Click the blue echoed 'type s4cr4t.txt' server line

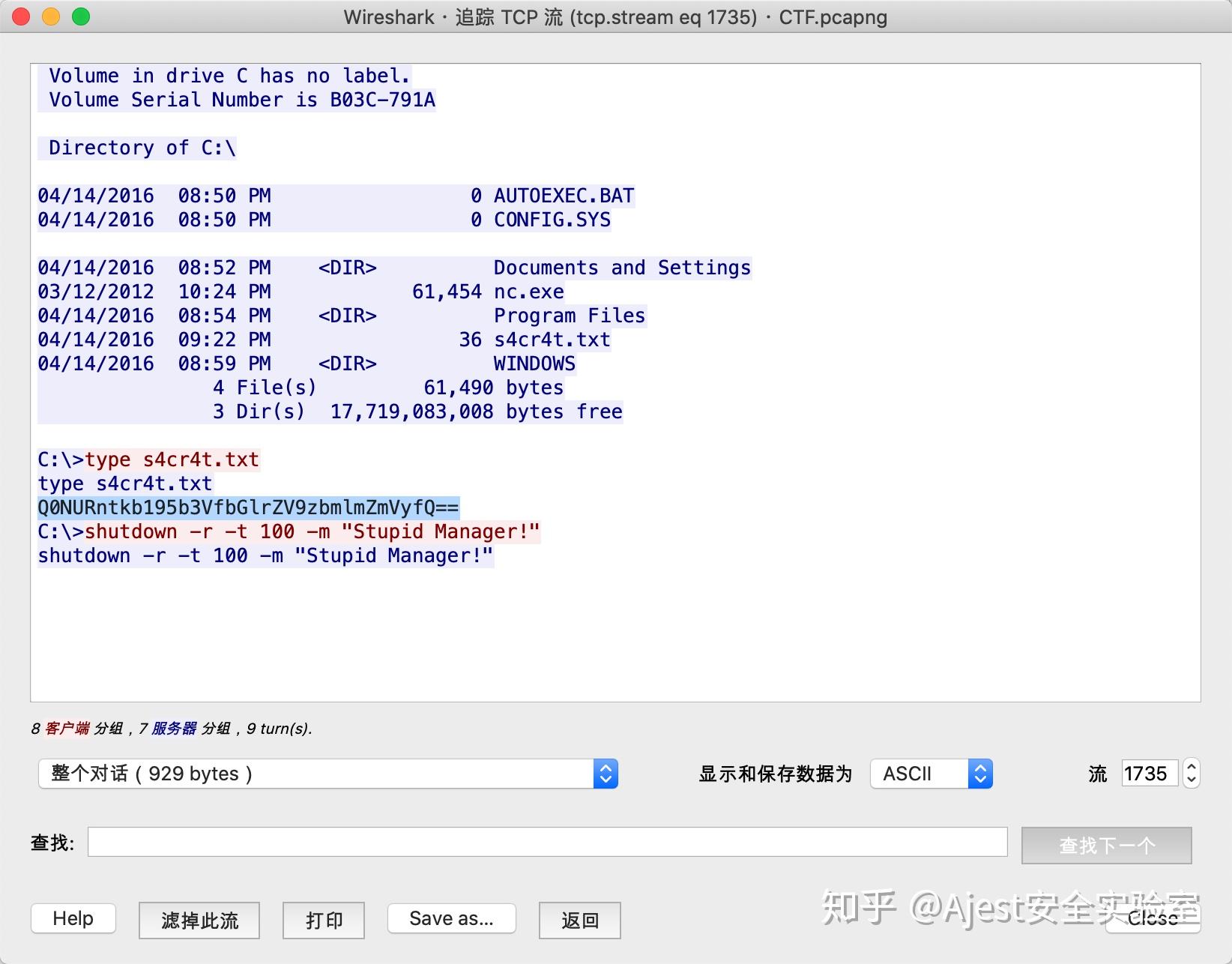pyautogui.click(x=125, y=483)
